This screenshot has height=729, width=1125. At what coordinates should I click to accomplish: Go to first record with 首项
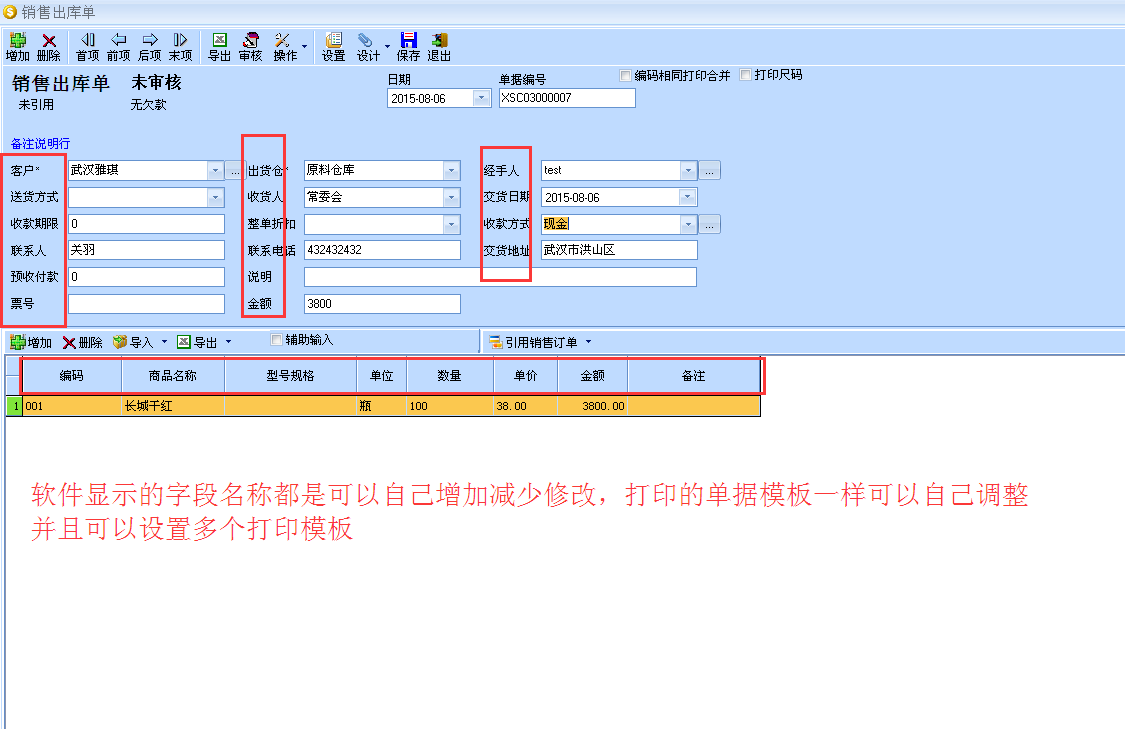point(88,47)
